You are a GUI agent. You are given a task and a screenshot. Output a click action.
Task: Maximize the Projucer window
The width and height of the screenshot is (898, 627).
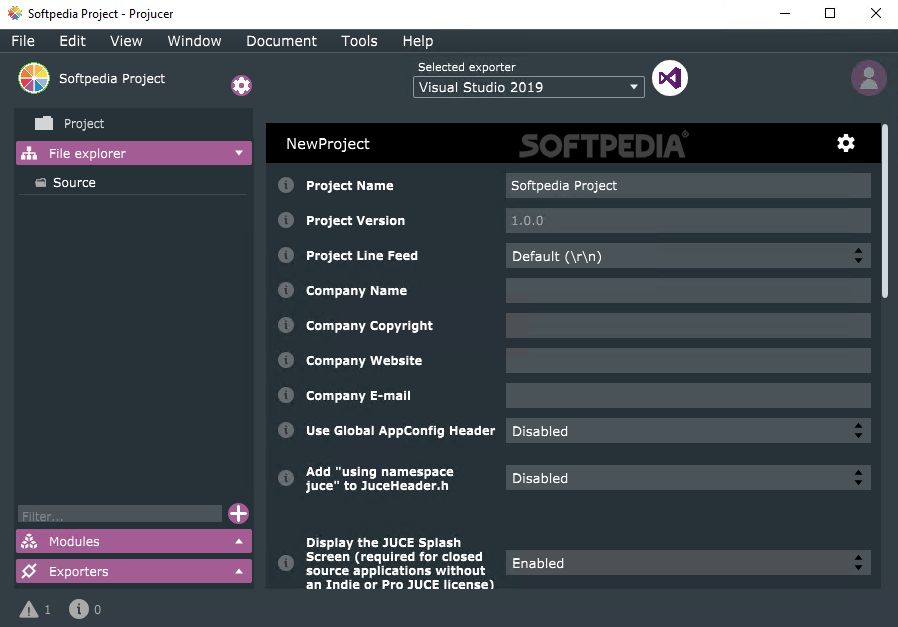[830, 13]
